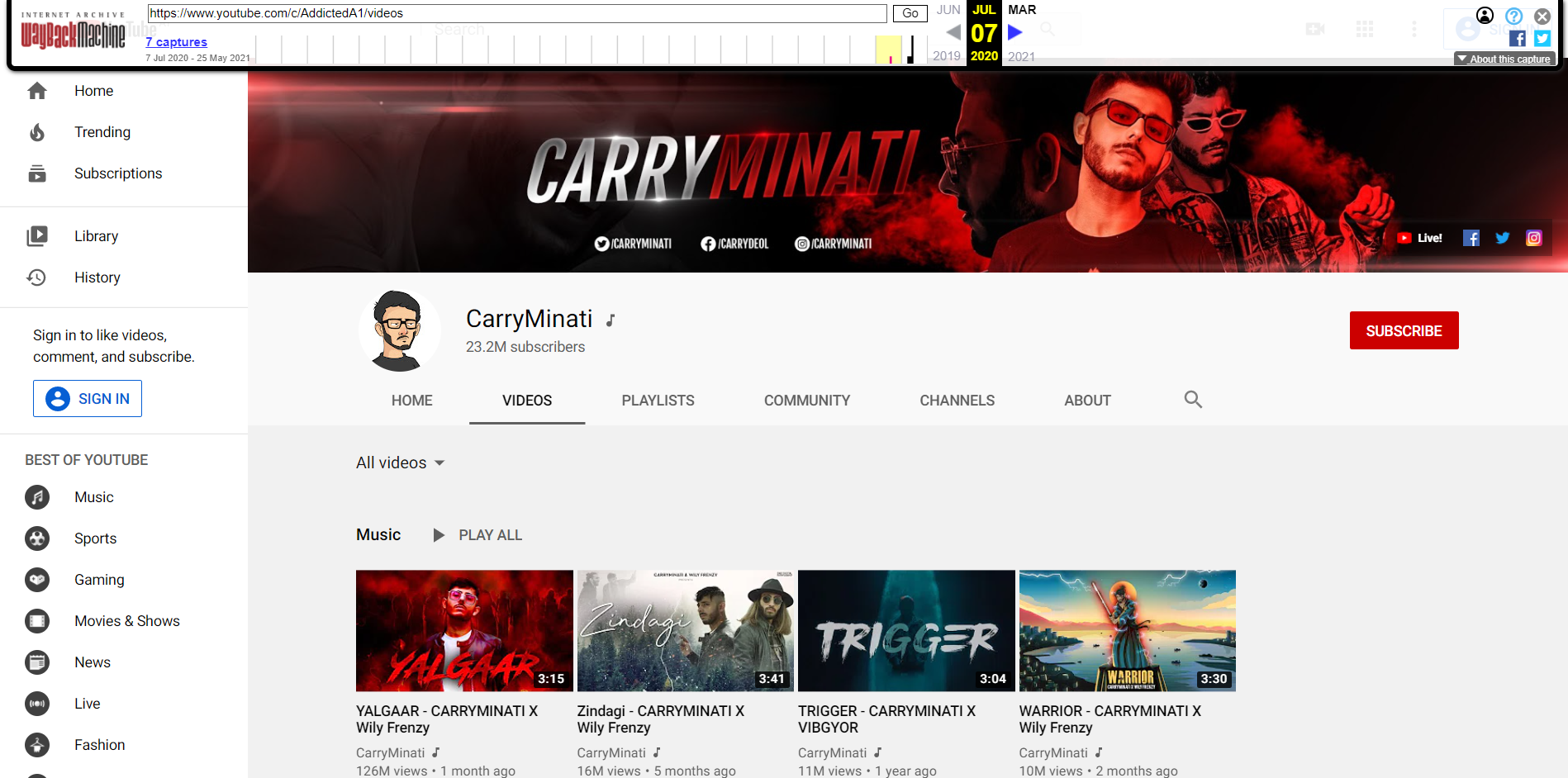Screen dimensions: 1568x778
Task: Click the Twitter icon on channel banner
Action: point(1503,238)
